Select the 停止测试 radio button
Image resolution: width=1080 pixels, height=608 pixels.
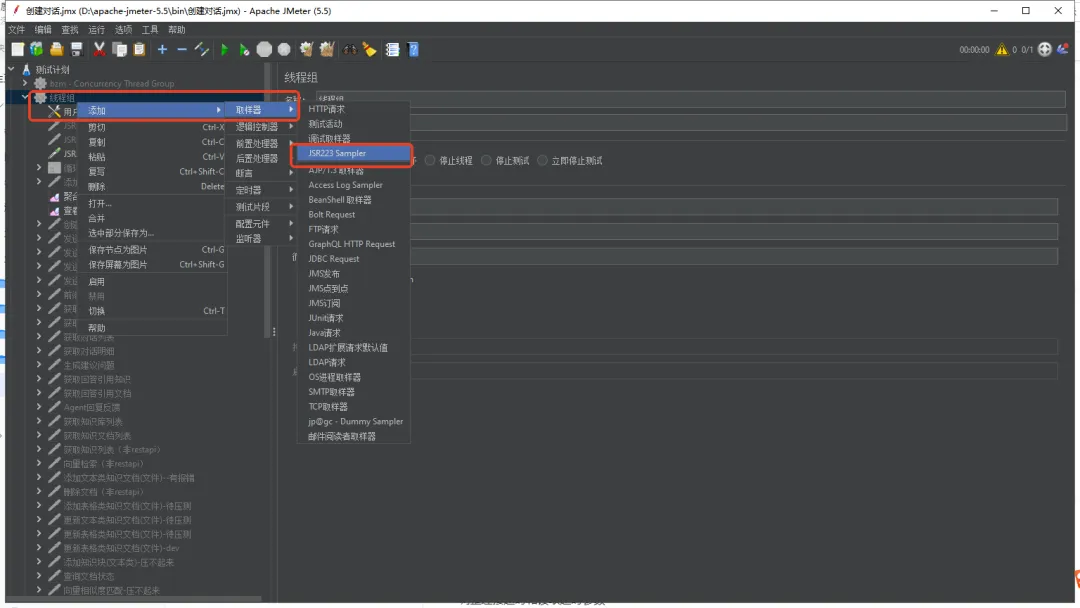point(486,160)
